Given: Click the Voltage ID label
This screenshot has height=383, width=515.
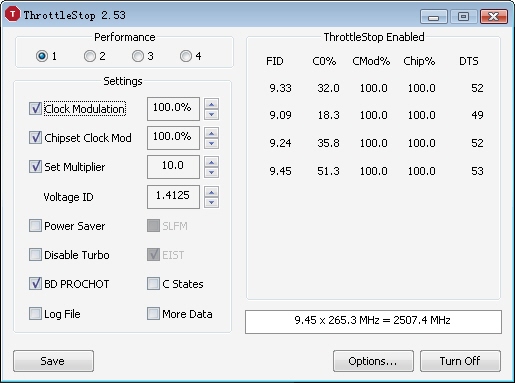Looking at the screenshot, I should [x=68, y=197].
